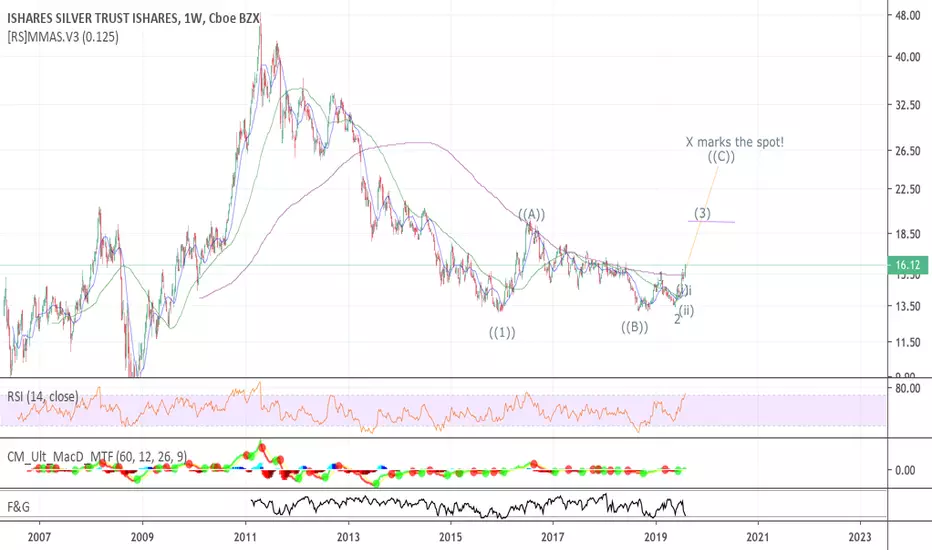Click the 40.00 price axis label
The height and width of the screenshot is (550, 932).
pyautogui.click(x=908, y=57)
